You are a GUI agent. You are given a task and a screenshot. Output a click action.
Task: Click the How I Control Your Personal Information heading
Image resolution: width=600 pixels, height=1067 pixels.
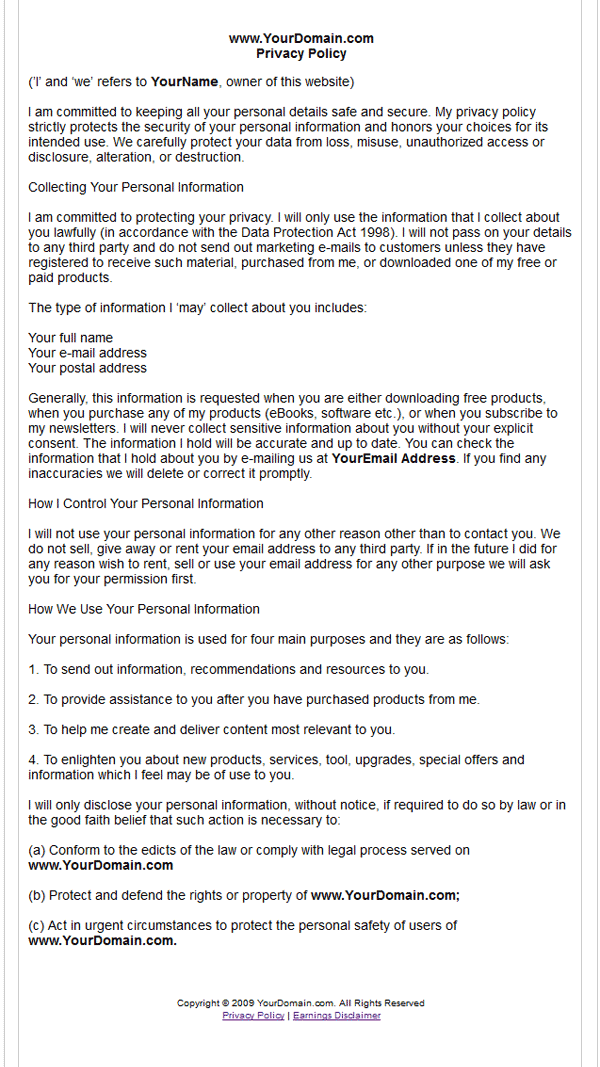pos(146,504)
